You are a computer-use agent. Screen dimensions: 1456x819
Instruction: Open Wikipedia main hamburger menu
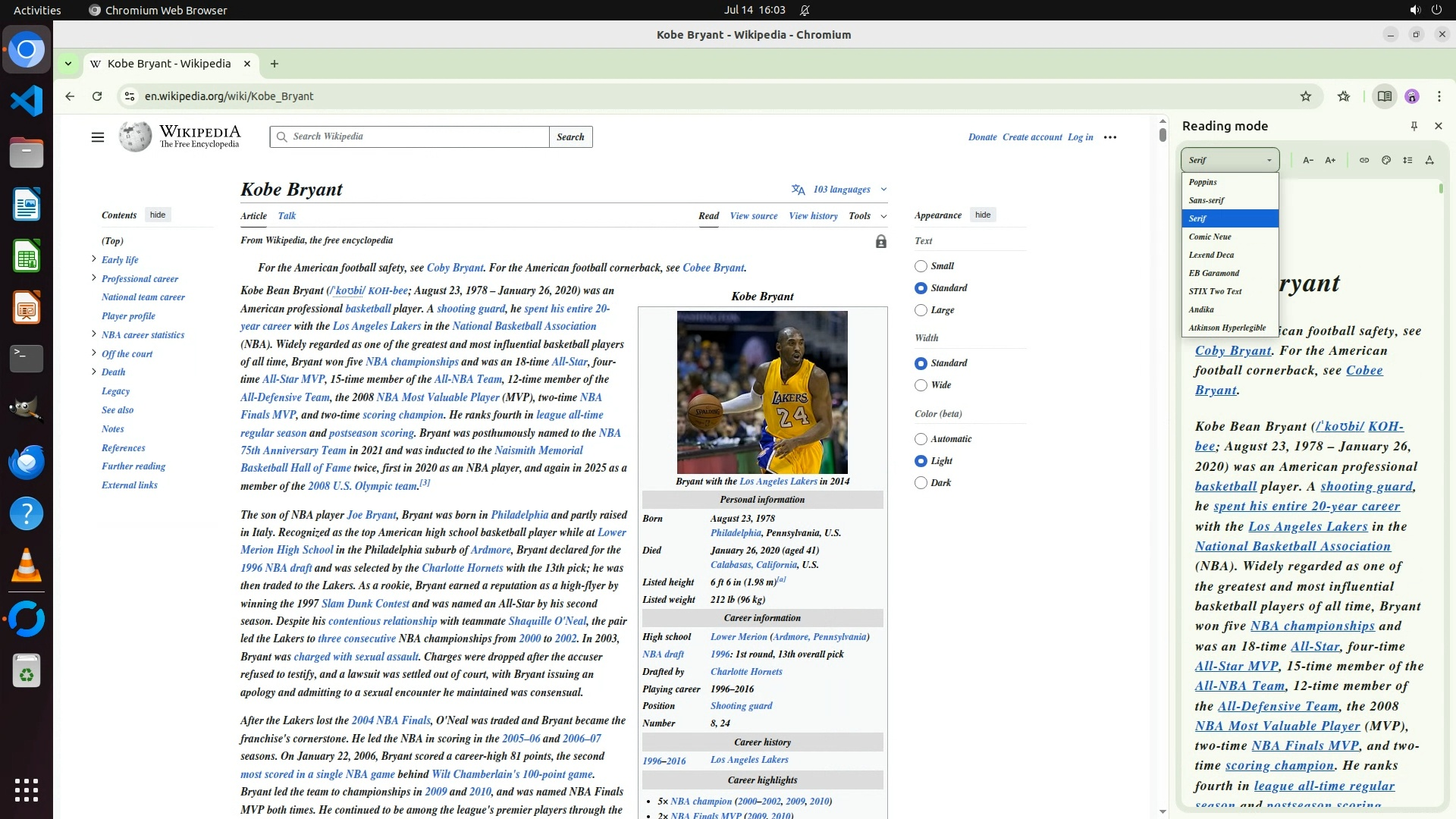98,137
